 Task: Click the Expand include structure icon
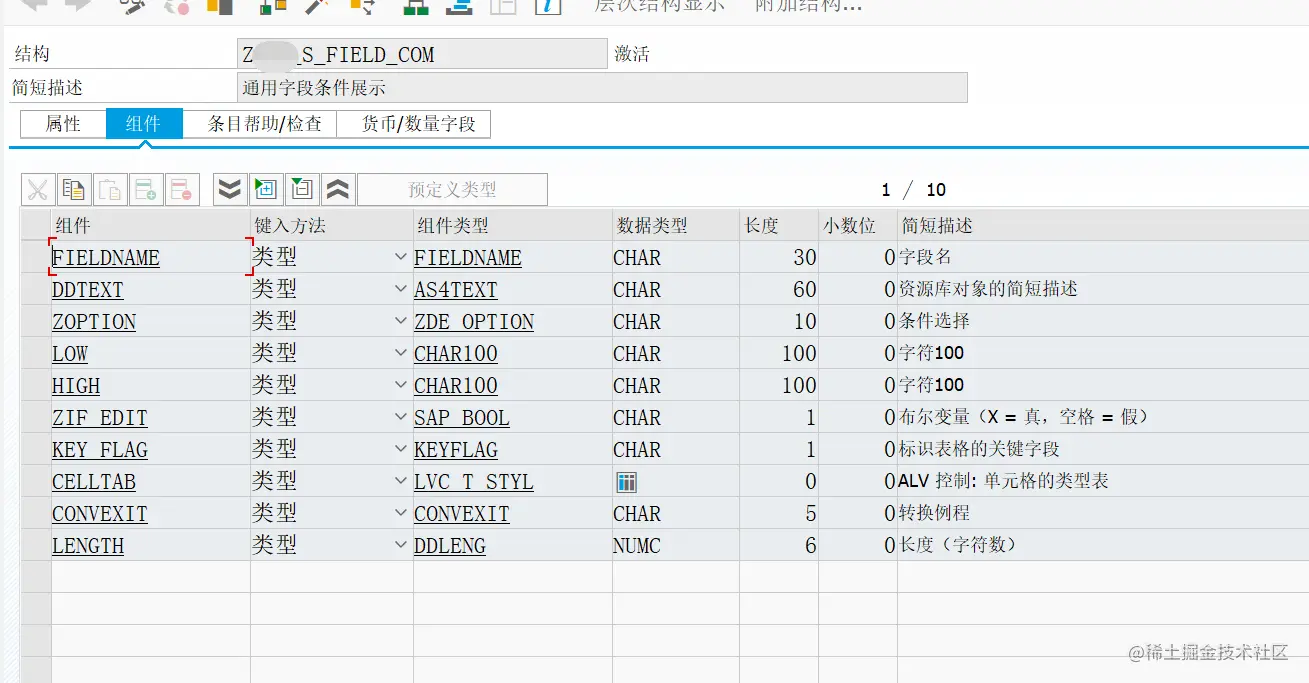266,189
